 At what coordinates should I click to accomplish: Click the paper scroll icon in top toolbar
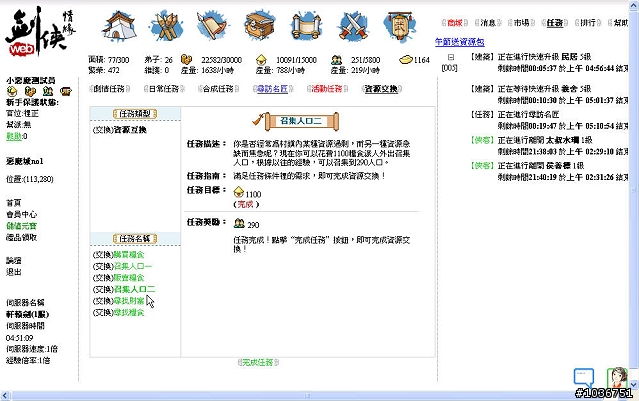[x=306, y=26]
